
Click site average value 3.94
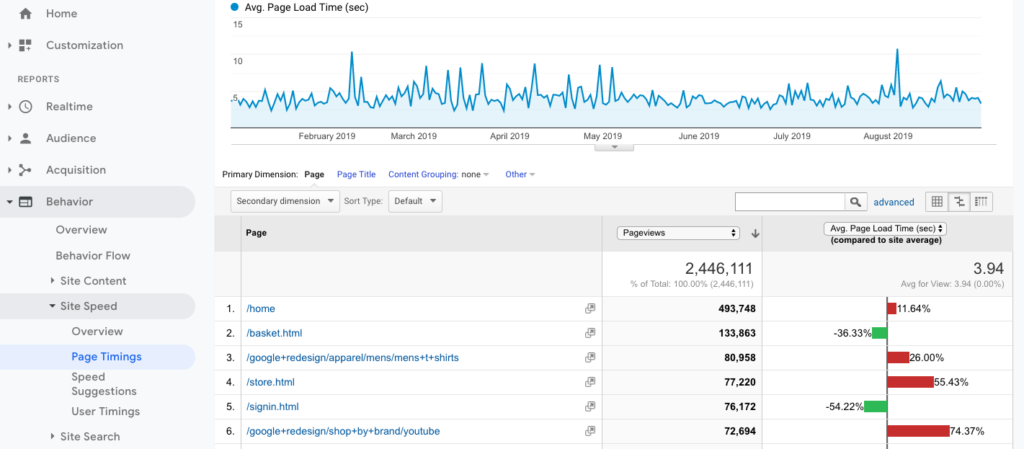coord(991,268)
